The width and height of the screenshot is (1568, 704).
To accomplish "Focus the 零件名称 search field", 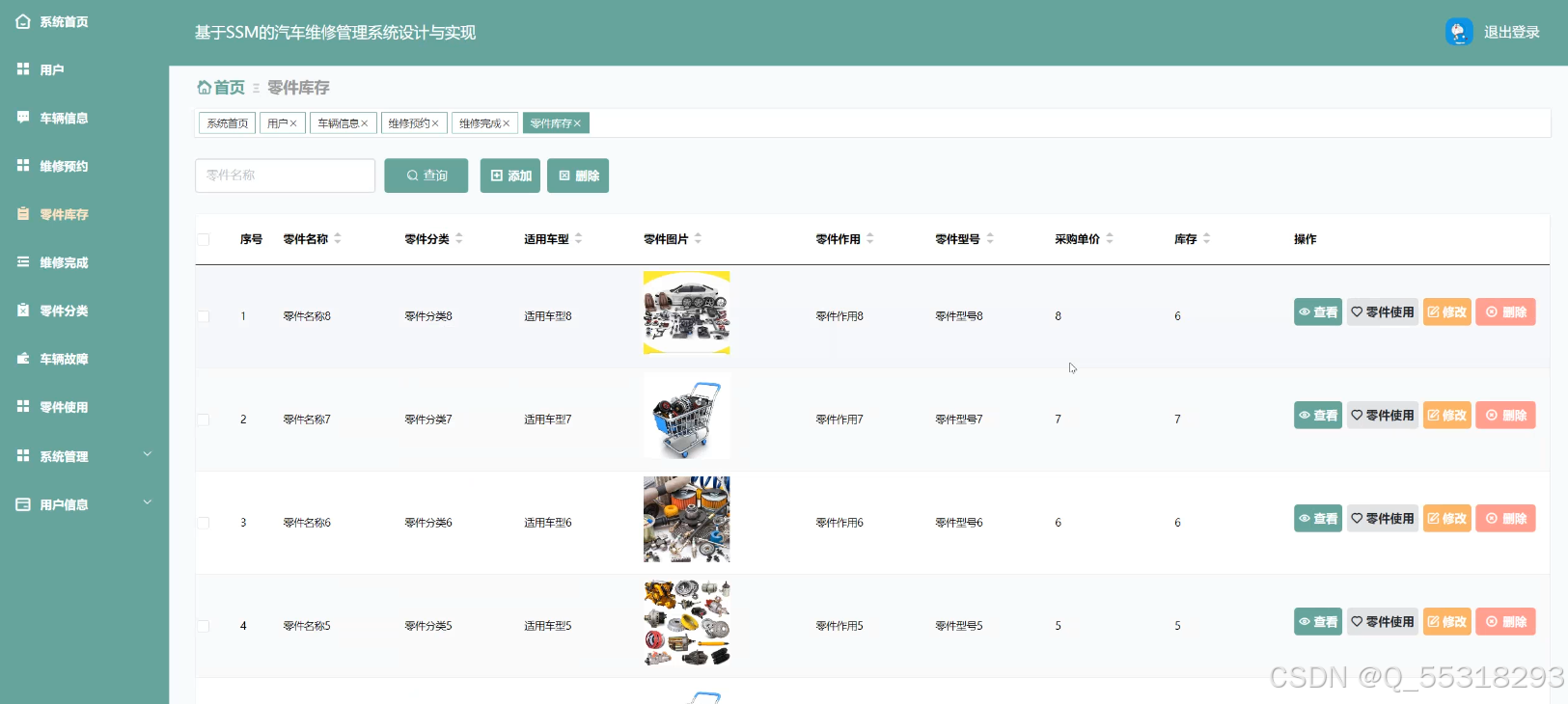I will 285,176.
